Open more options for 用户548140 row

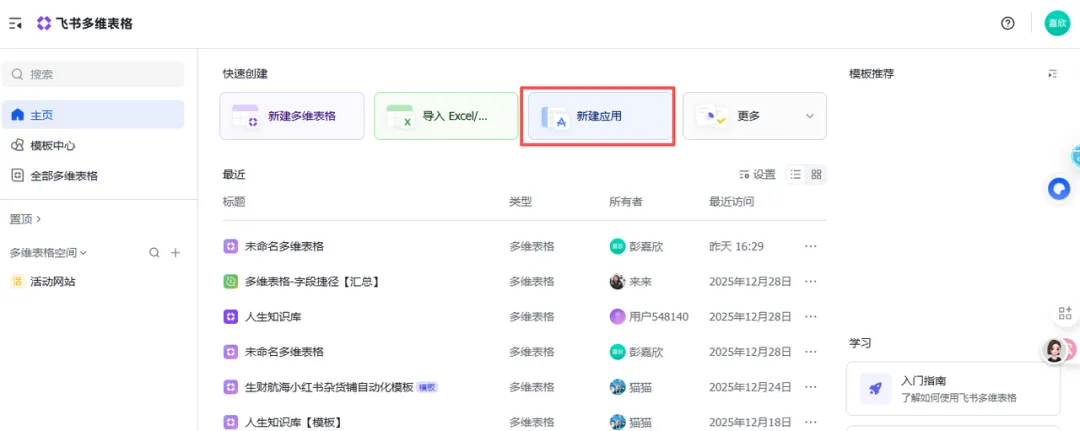coord(811,316)
